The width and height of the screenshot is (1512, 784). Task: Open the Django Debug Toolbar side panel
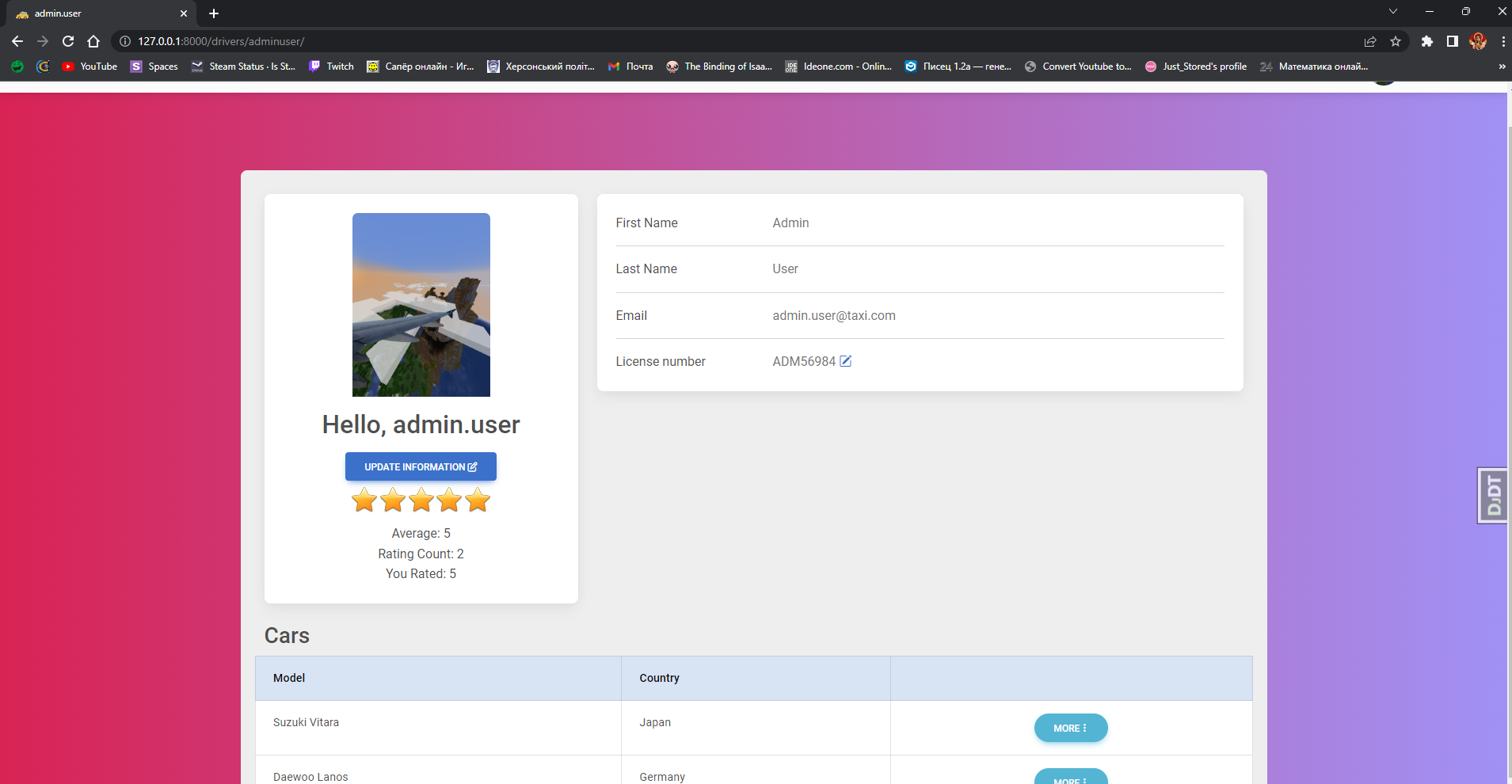click(x=1492, y=495)
